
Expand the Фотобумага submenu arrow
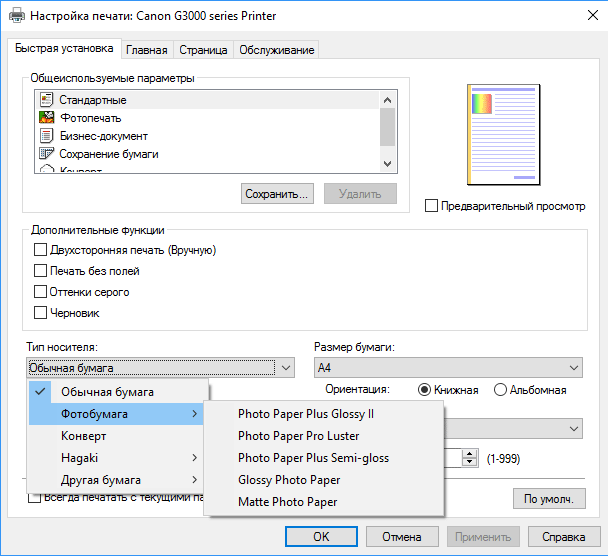[195, 414]
